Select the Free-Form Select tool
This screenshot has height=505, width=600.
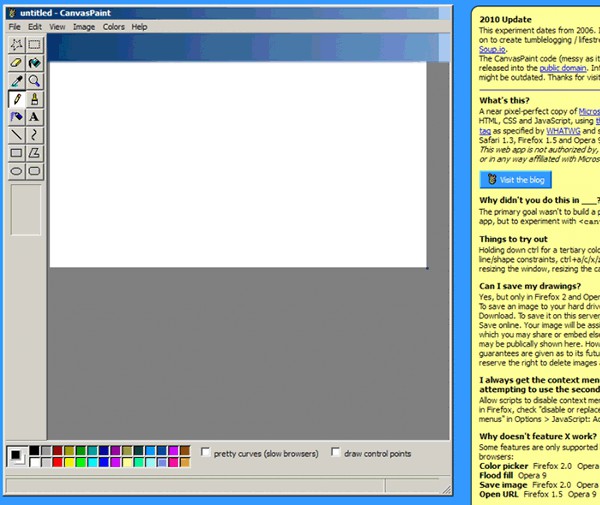point(16,45)
